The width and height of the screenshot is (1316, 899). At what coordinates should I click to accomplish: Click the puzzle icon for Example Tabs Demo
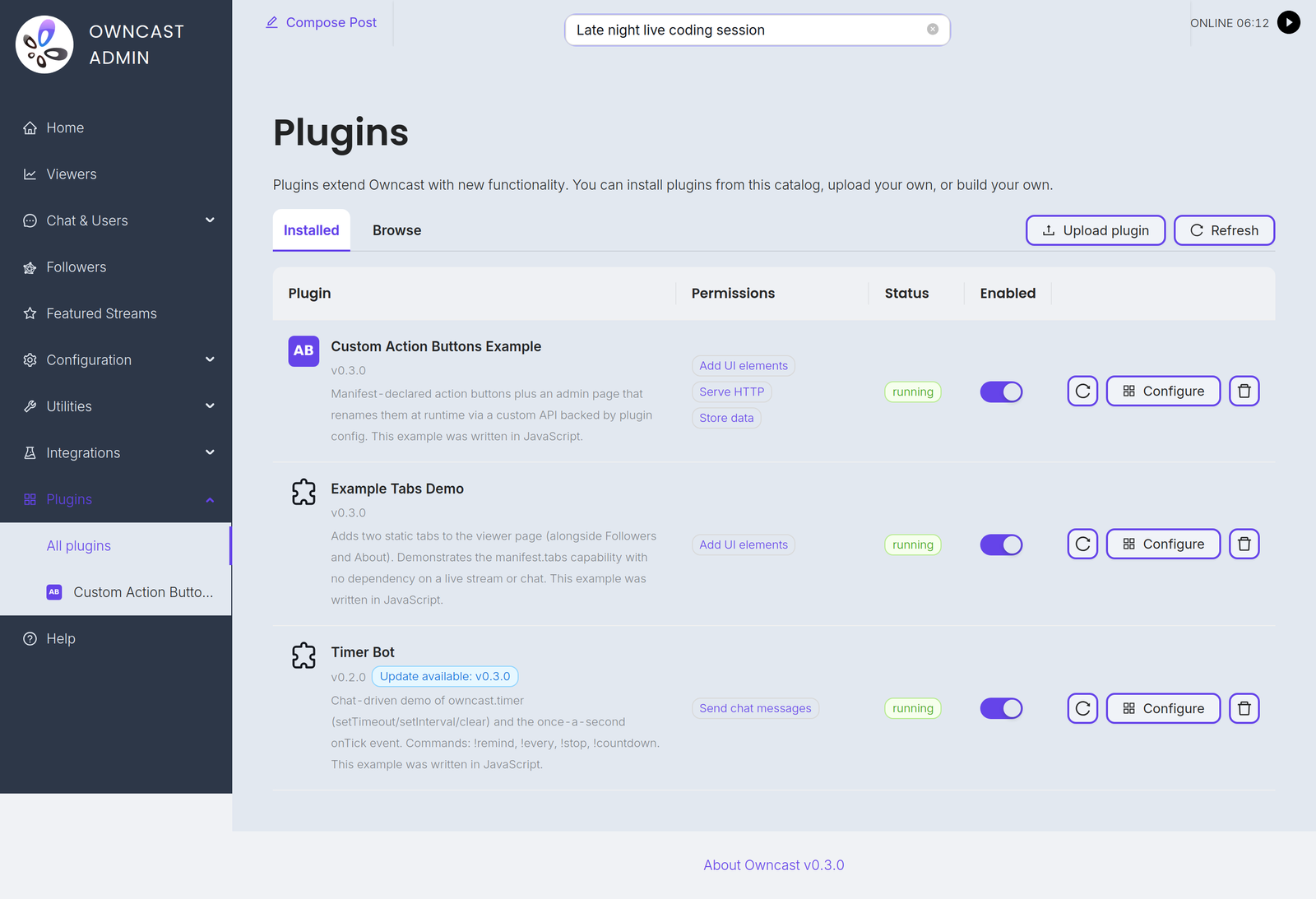tap(304, 492)
